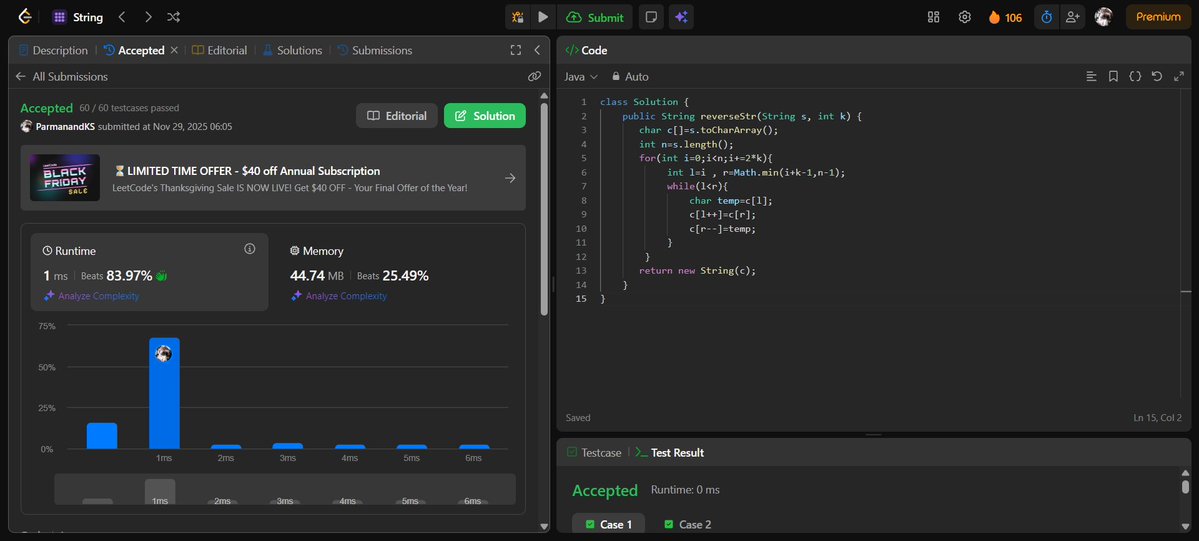This screenshot has width=1199, height=541.
Task: Select the Accepted tab
Action: click(x=134, y=50)
